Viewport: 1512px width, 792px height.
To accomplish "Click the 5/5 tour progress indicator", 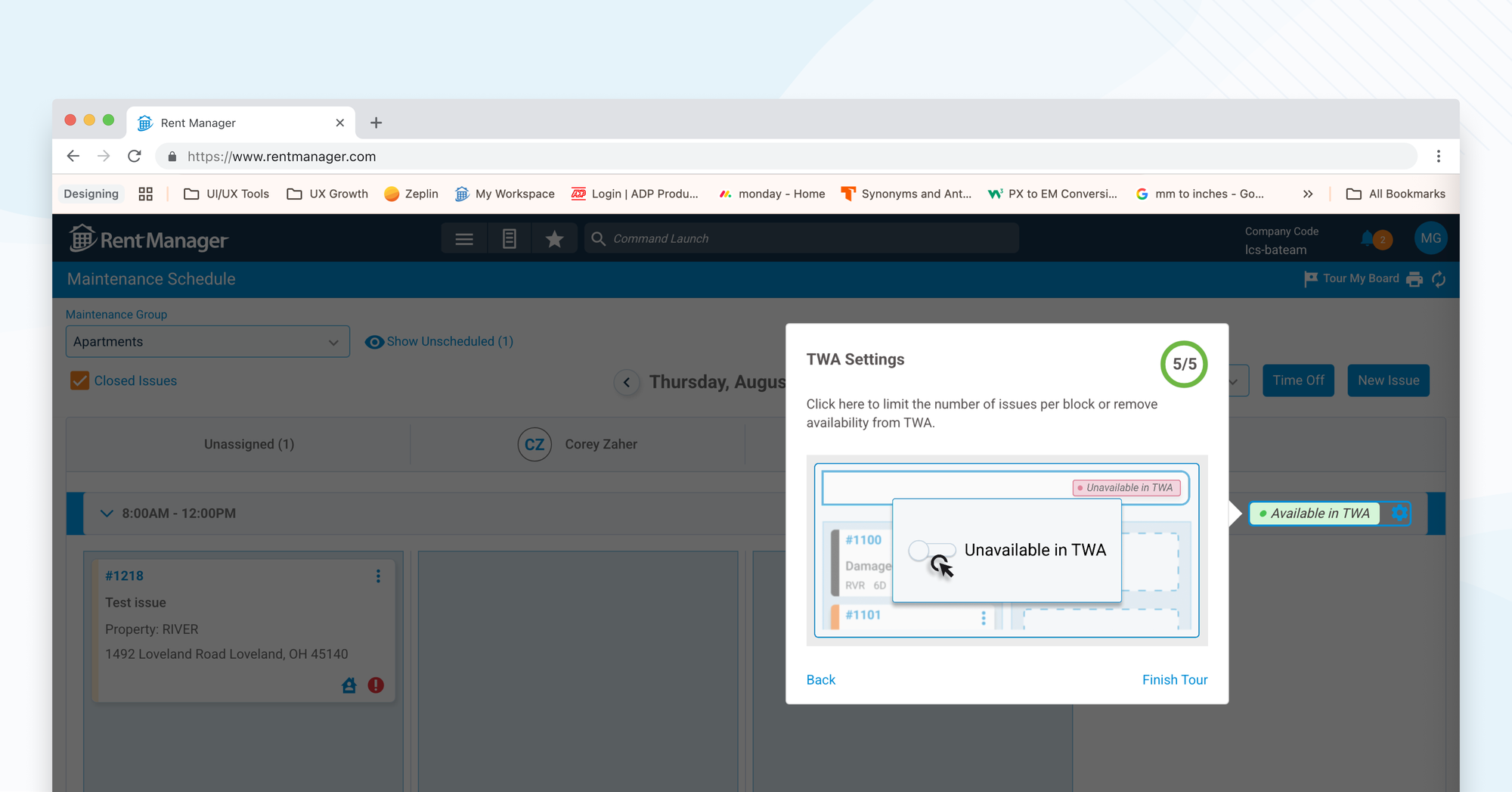I will pos(1184,365).
